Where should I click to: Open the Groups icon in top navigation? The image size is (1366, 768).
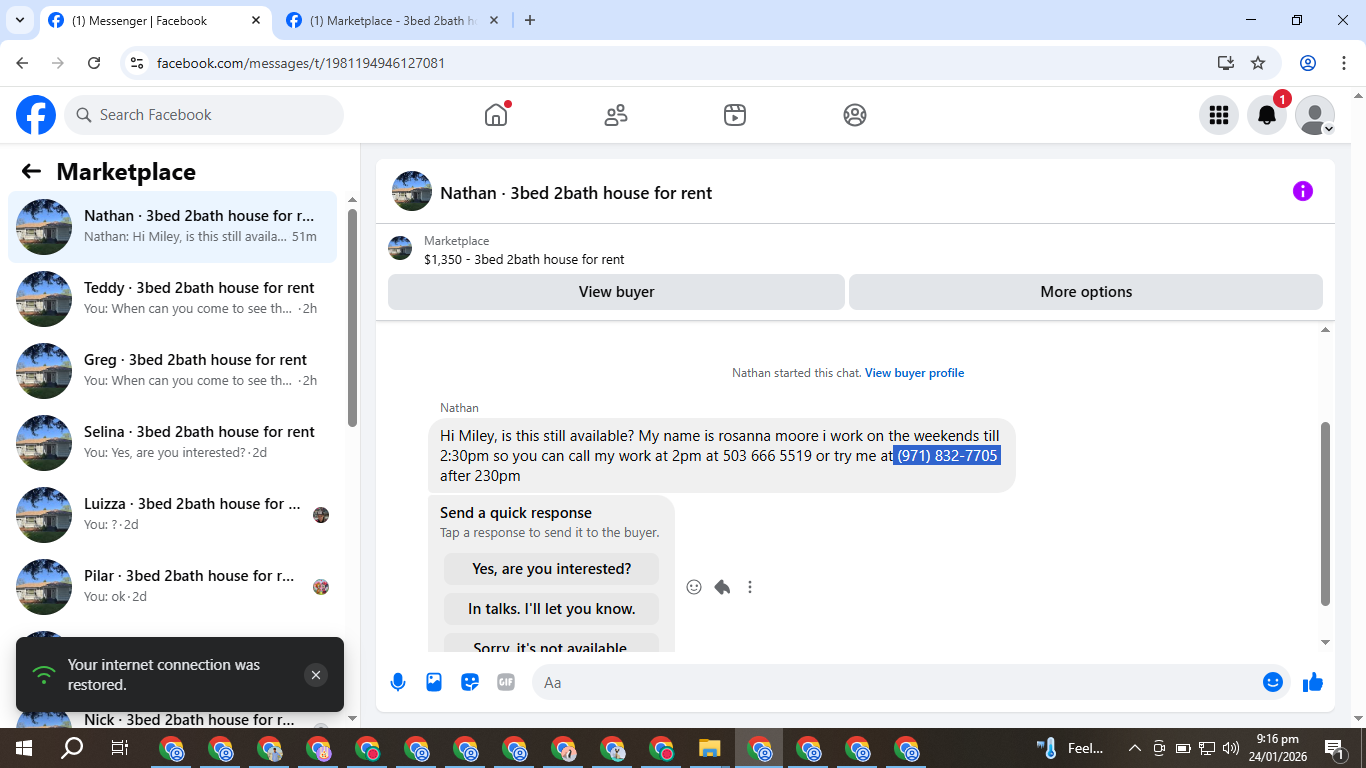pyautogui.click(x=855, y=115)
